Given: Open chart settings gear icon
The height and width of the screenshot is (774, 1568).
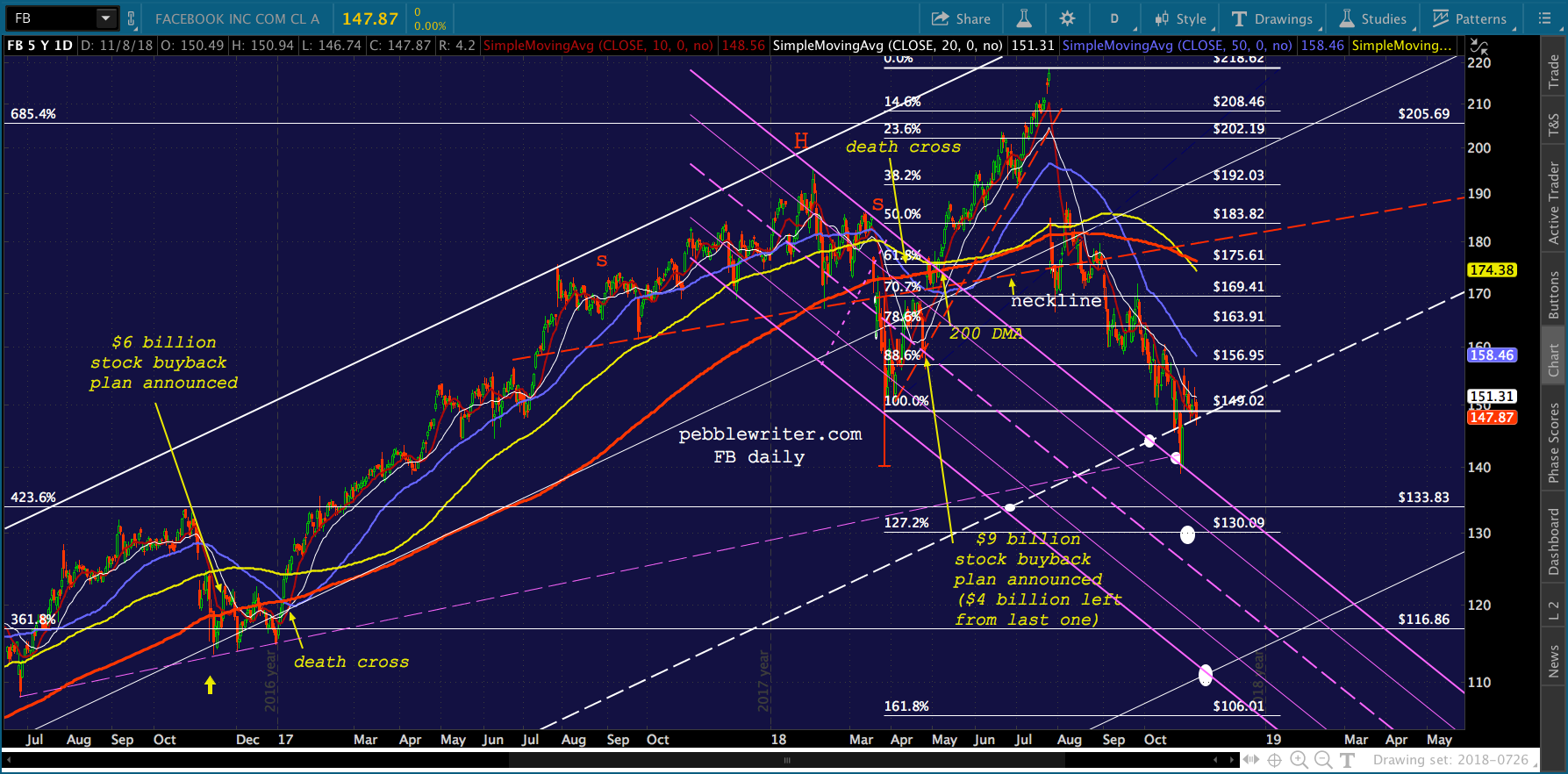Looking at the screenshot, I should [x=1067, y=18].
